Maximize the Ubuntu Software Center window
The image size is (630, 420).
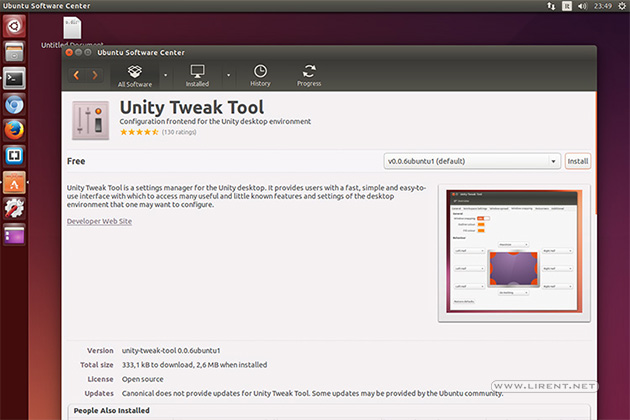pyautogui.click(x=88, y=53)
